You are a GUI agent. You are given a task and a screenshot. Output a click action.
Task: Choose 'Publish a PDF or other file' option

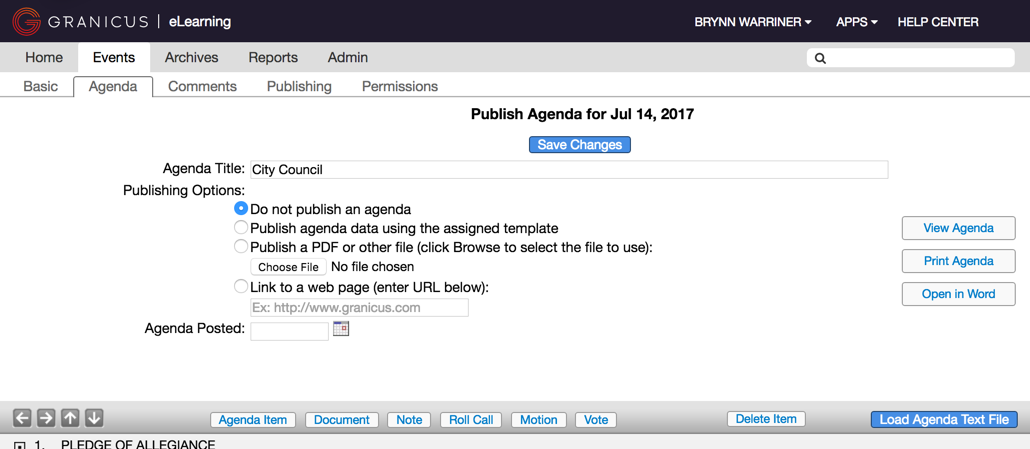(x=241, y=247)
